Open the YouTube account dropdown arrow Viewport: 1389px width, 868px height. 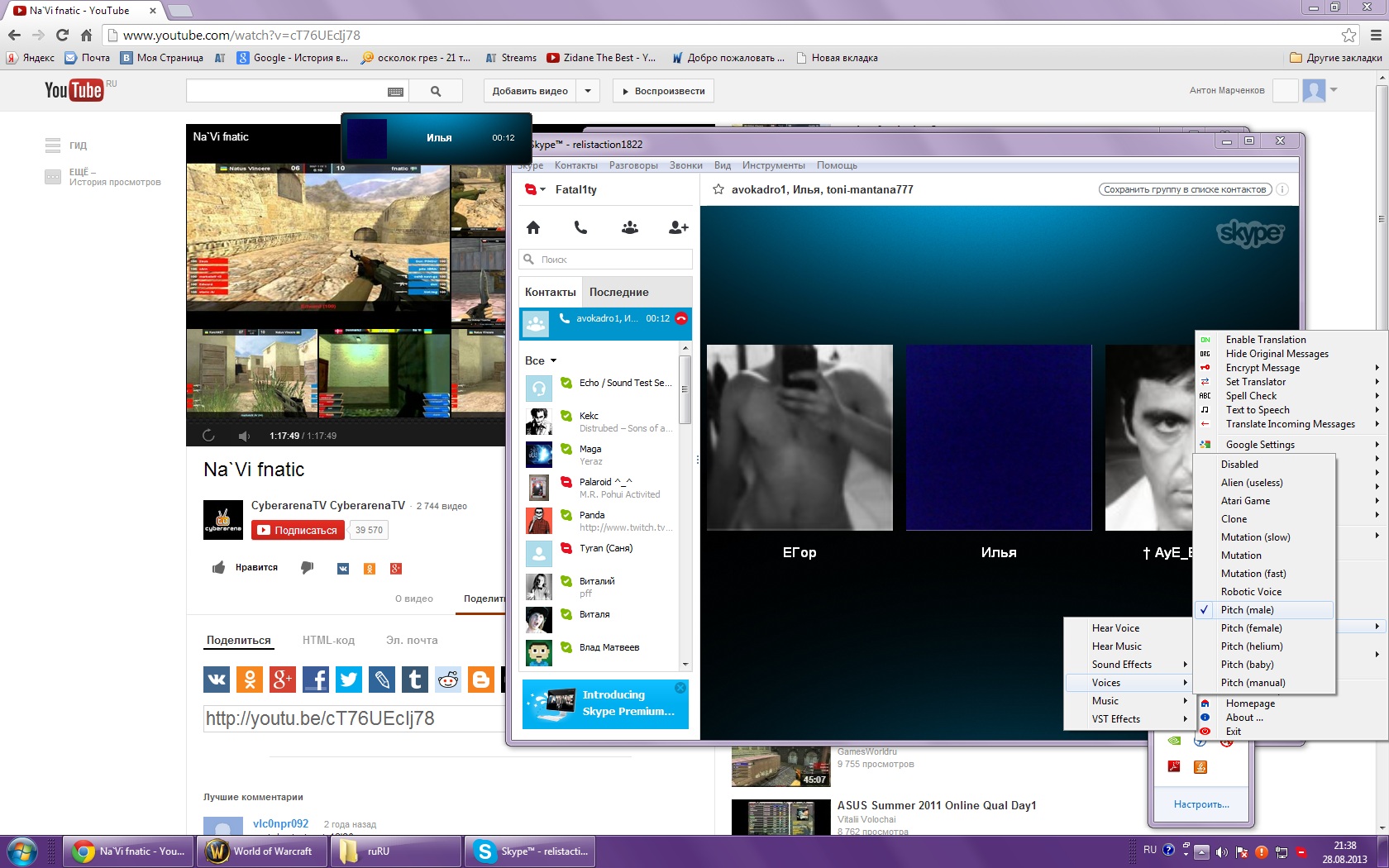pos(1334,89)
